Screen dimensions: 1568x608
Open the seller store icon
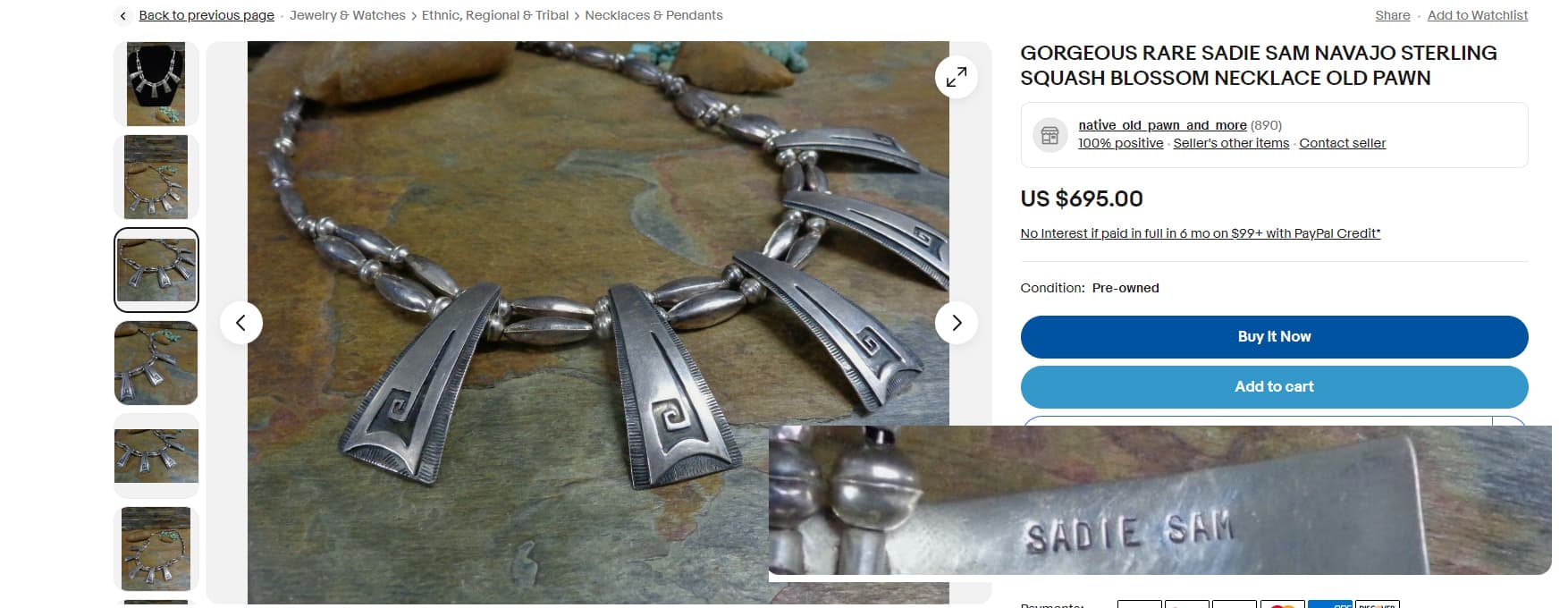click(x=1050, y=135)
